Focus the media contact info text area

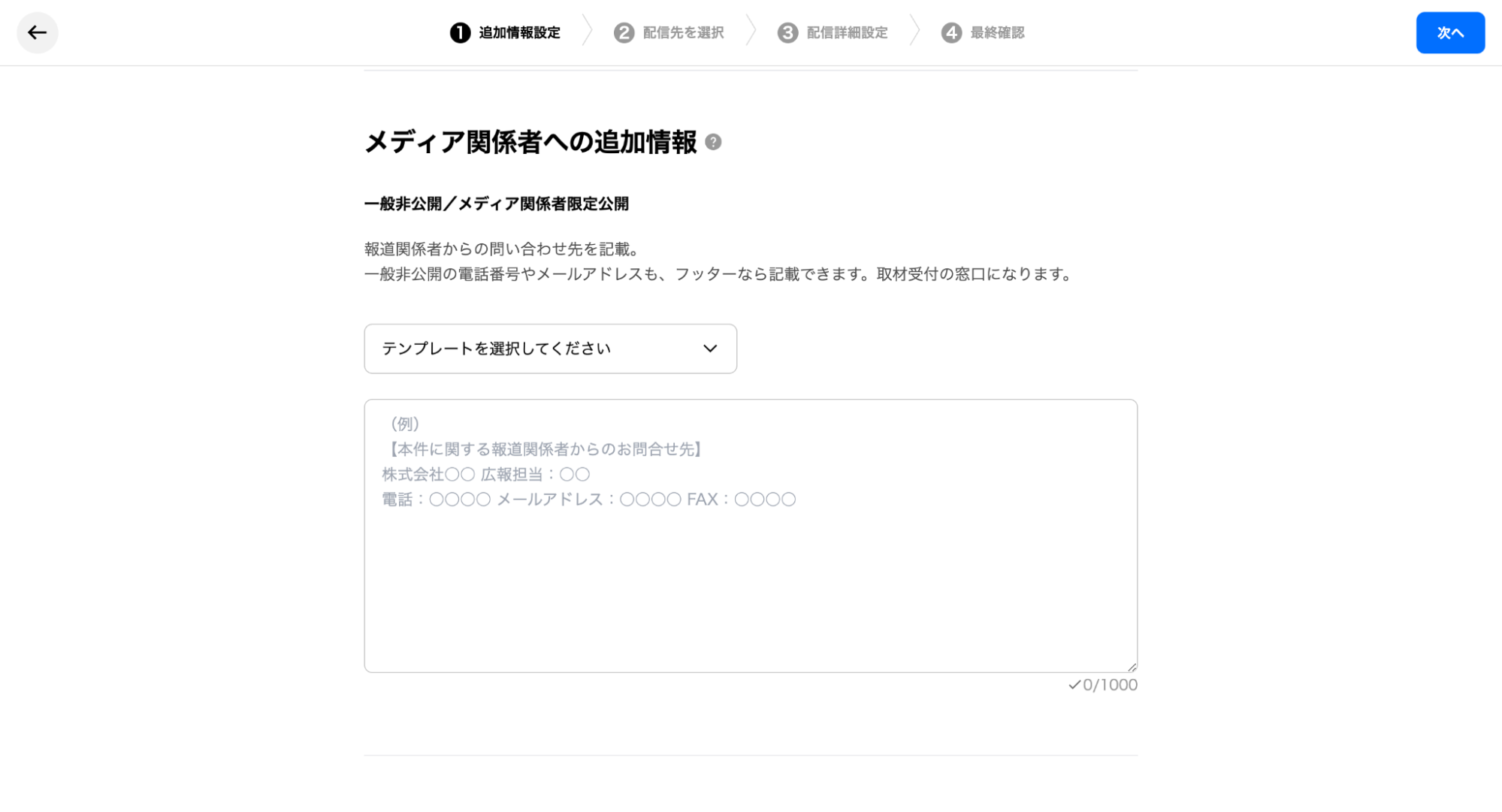coord(751,536)
